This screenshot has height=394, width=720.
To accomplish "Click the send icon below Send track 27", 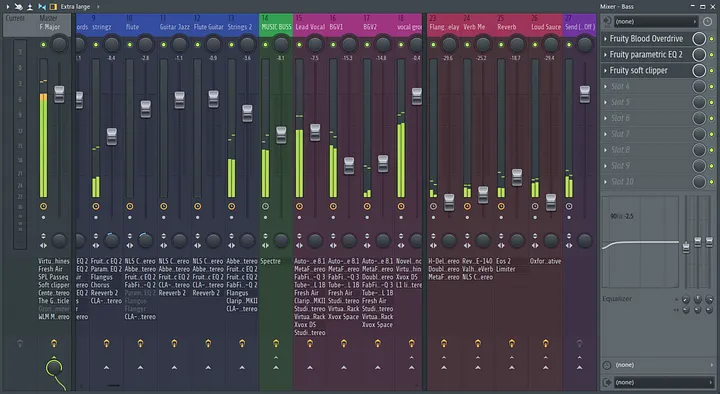I will point(579,343).
